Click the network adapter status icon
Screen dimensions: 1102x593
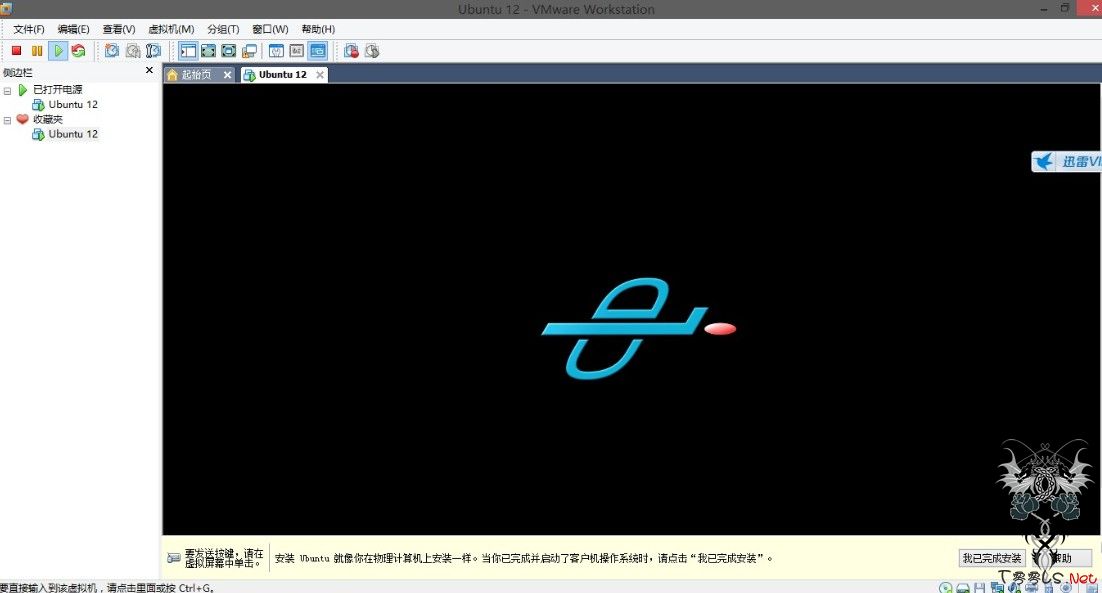click(997, 588)
